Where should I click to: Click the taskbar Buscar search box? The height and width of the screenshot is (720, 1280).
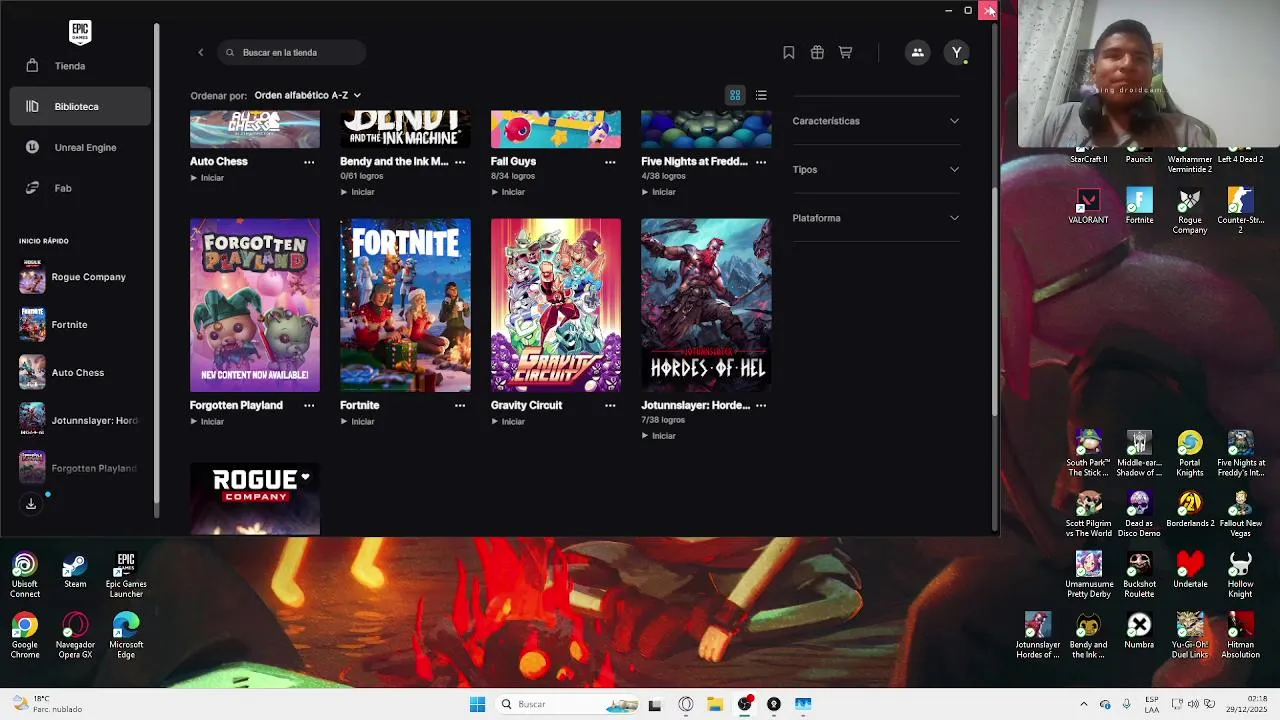pos(567,704)
